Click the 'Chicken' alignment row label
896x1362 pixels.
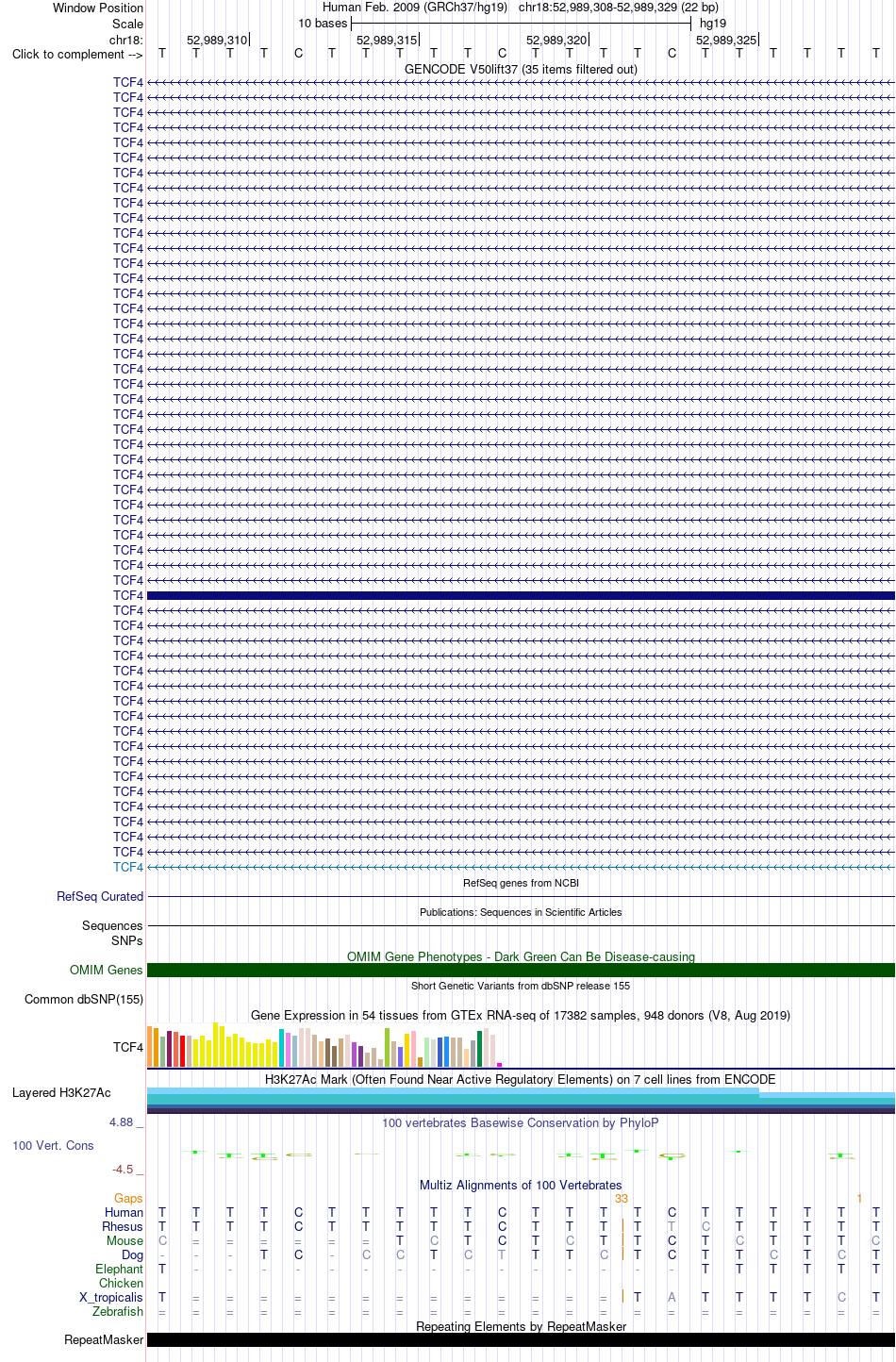(x=122, y=1283)
